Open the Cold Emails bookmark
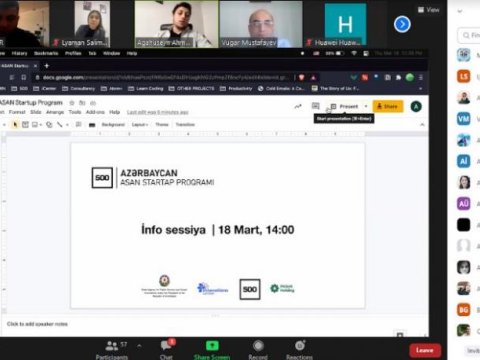Viewport: 480px width, 360px height. pyautogui.click(x=281, y=89)
